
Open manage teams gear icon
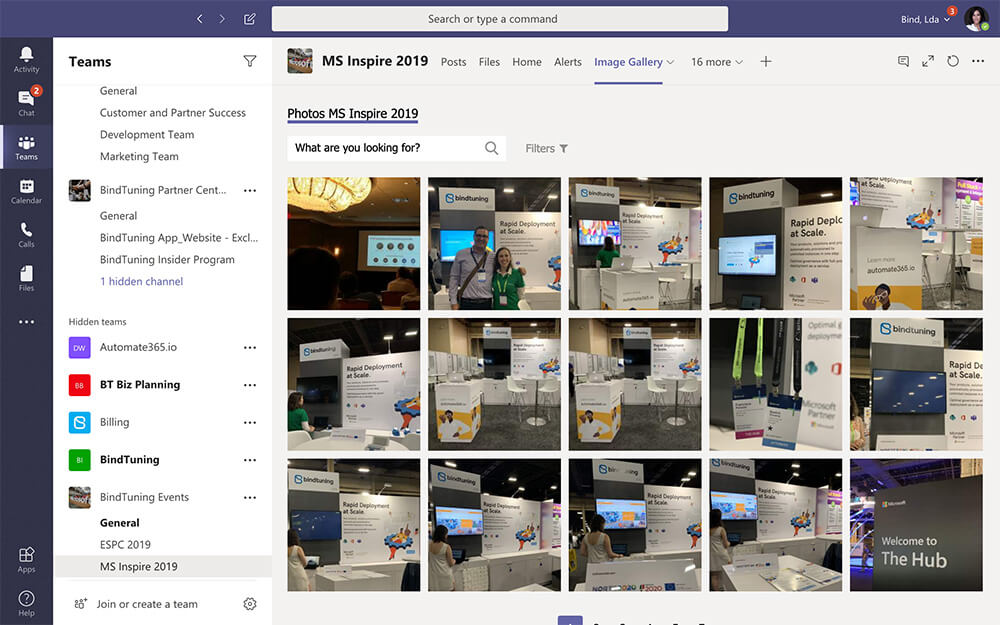[249, 603]
